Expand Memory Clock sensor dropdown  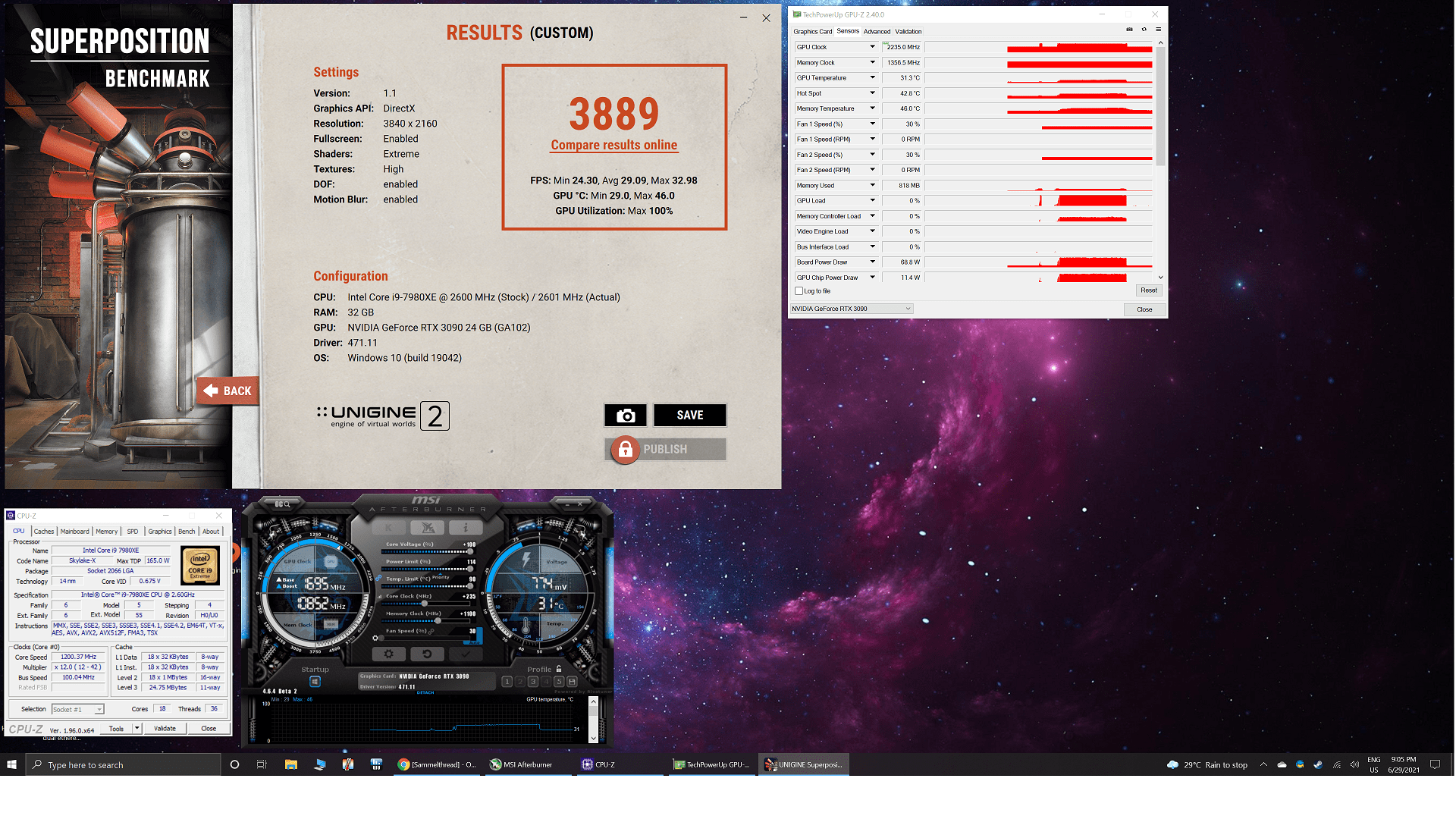click(x=872, y=62)
